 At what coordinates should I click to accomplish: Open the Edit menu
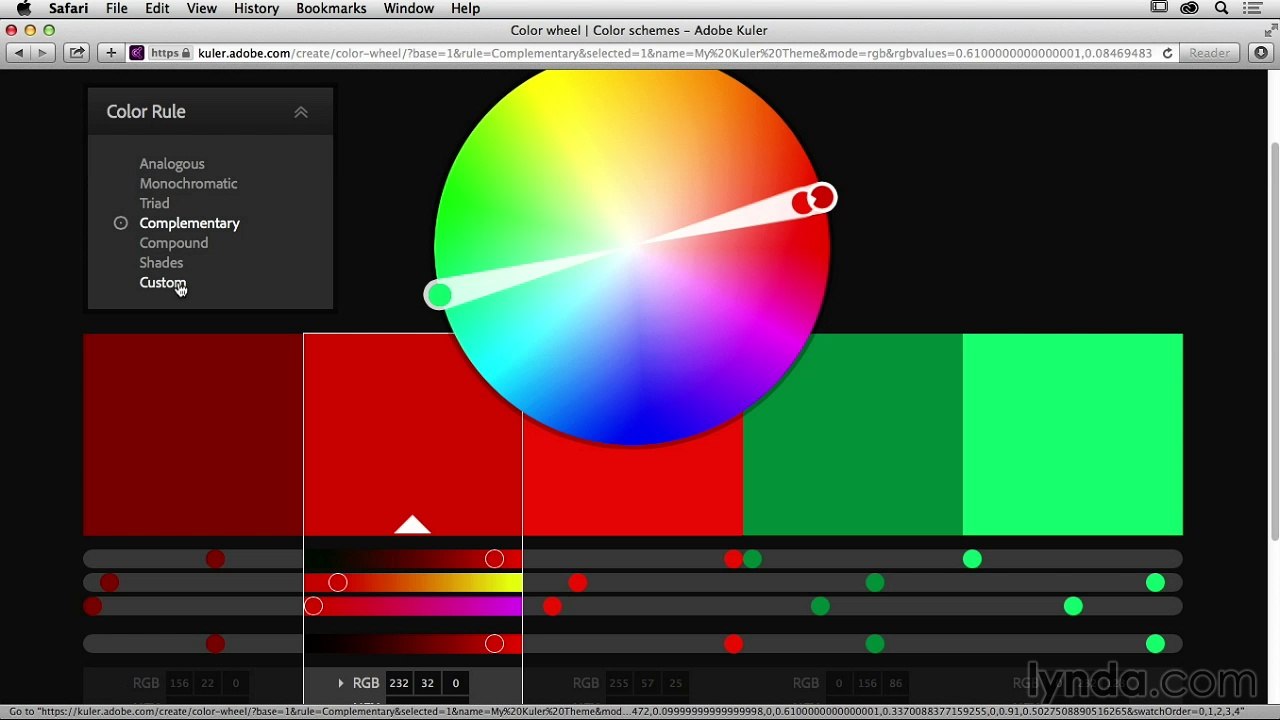157,8
